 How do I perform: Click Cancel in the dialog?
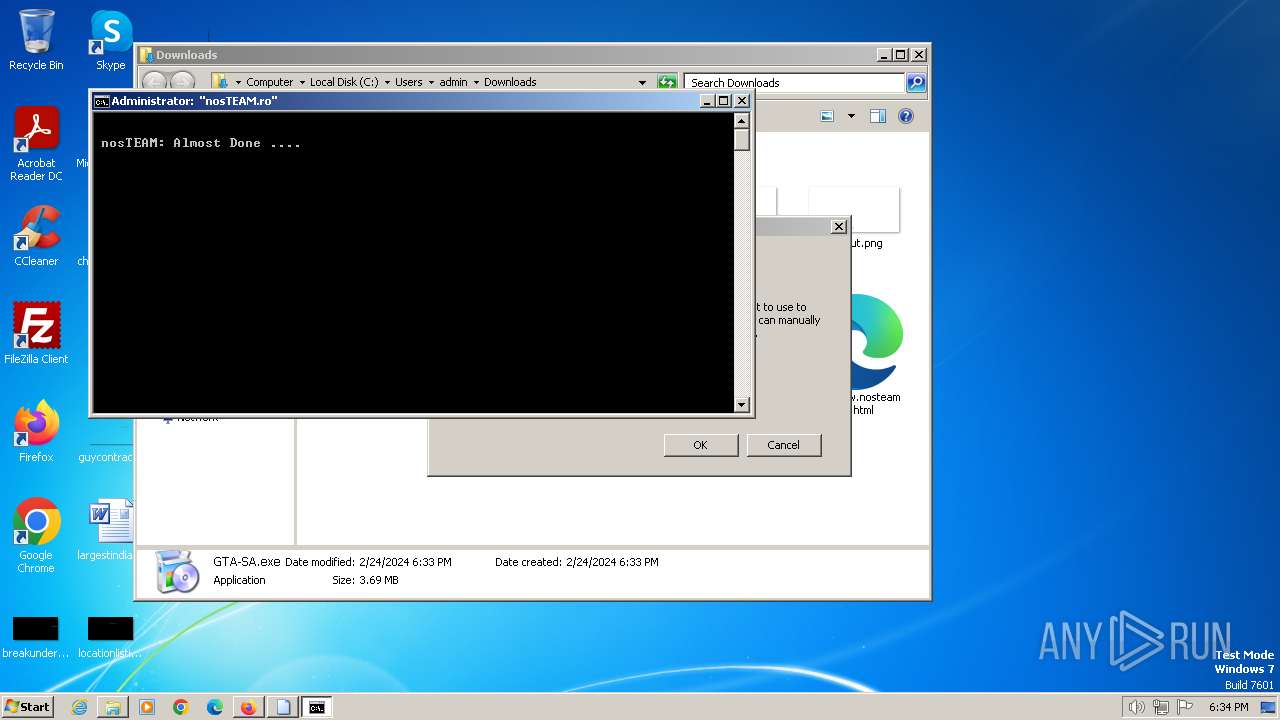point(783,445)
